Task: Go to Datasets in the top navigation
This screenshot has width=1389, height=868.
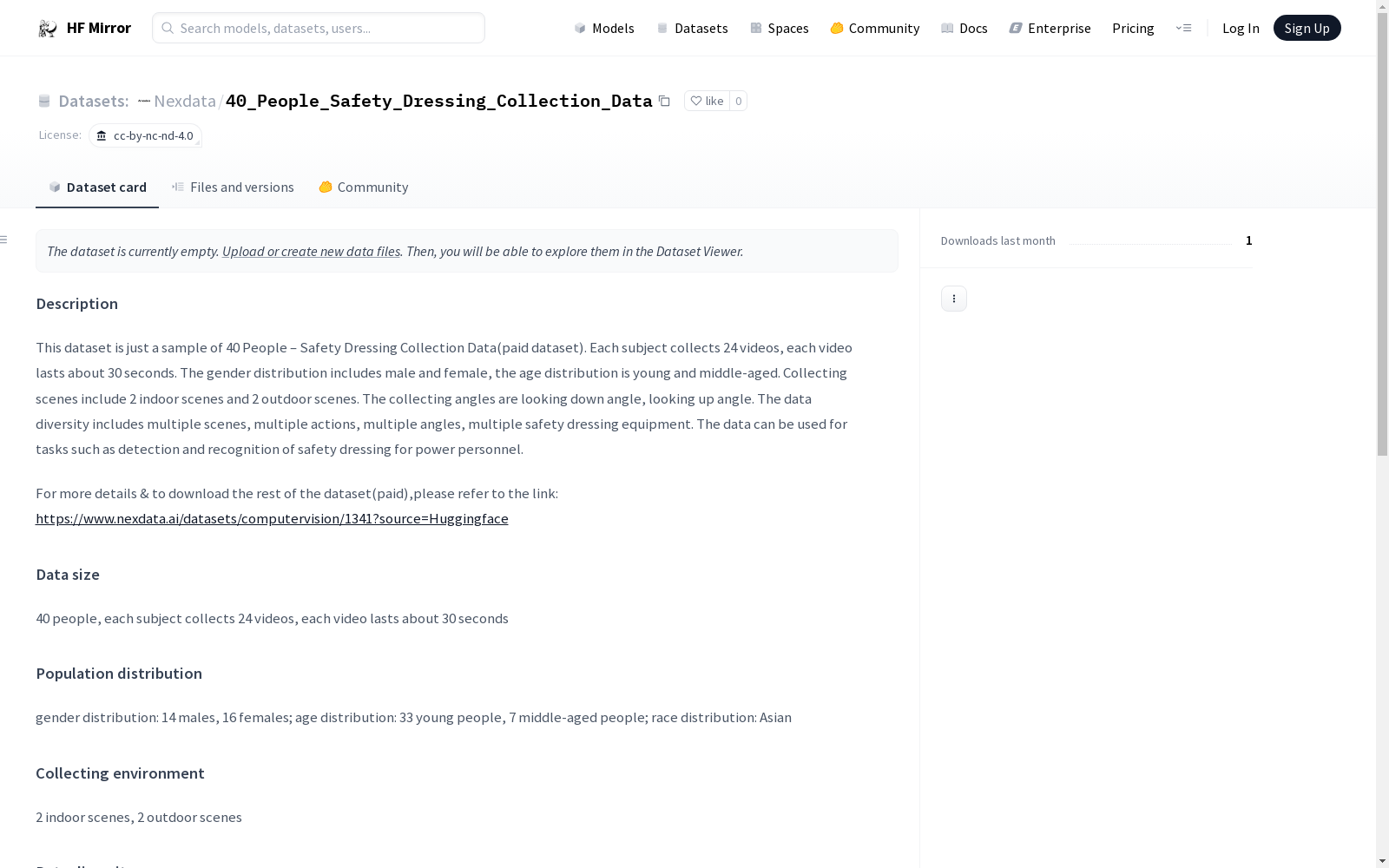Action: 692,28
